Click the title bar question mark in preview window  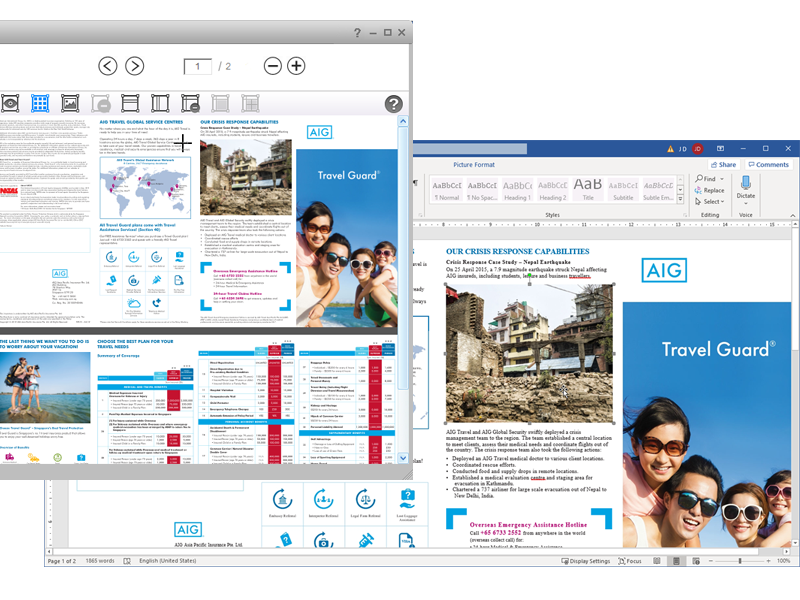coord(357,33)
